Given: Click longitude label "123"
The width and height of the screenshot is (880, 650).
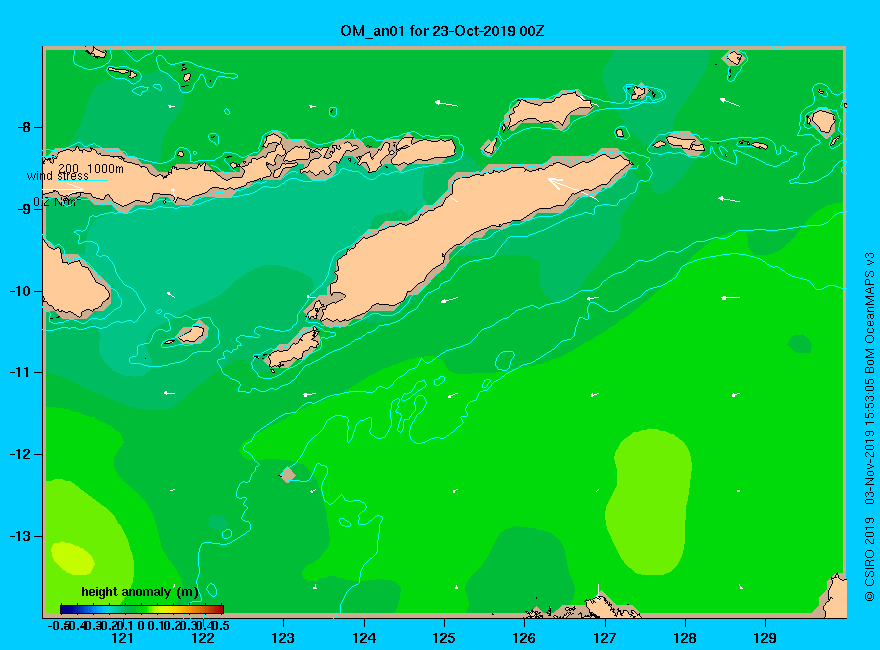Looking at the screenshot, I should [x=283, y=638].
